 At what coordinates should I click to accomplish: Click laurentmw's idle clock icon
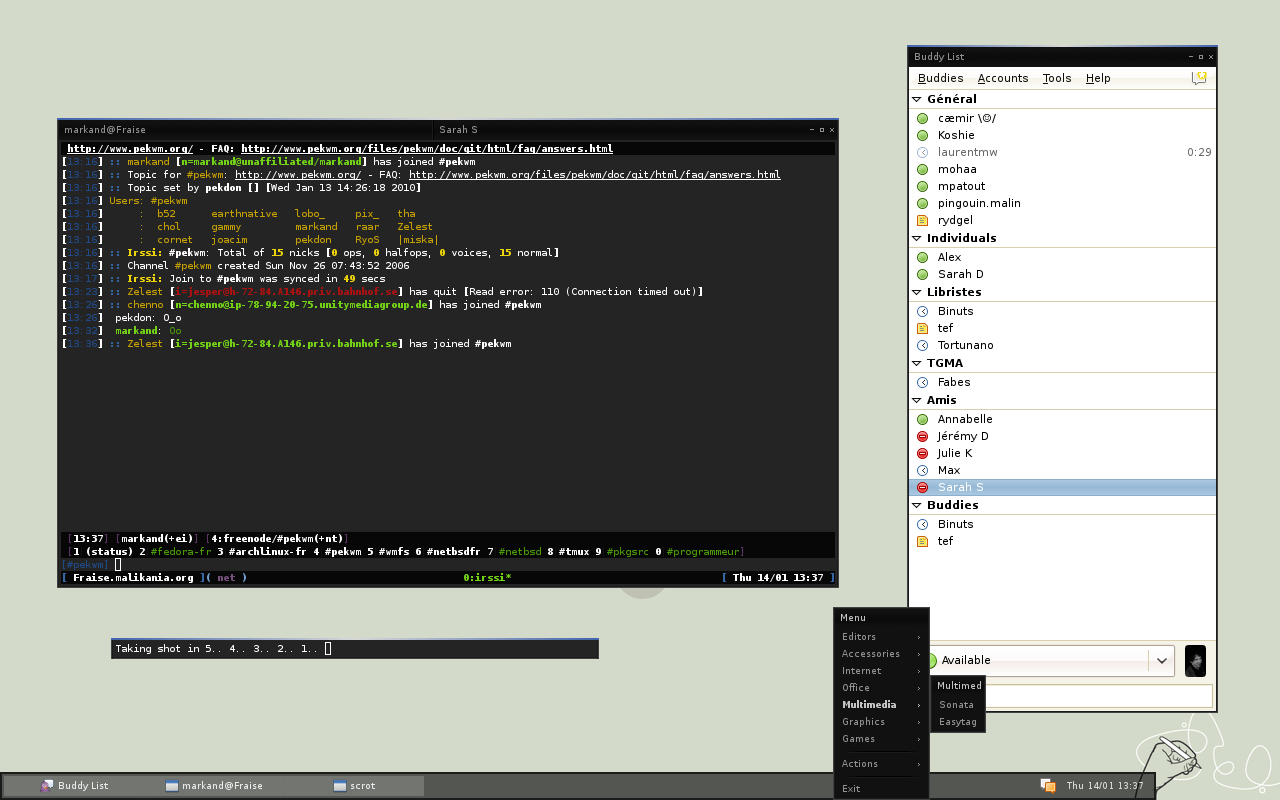(922, 152)
